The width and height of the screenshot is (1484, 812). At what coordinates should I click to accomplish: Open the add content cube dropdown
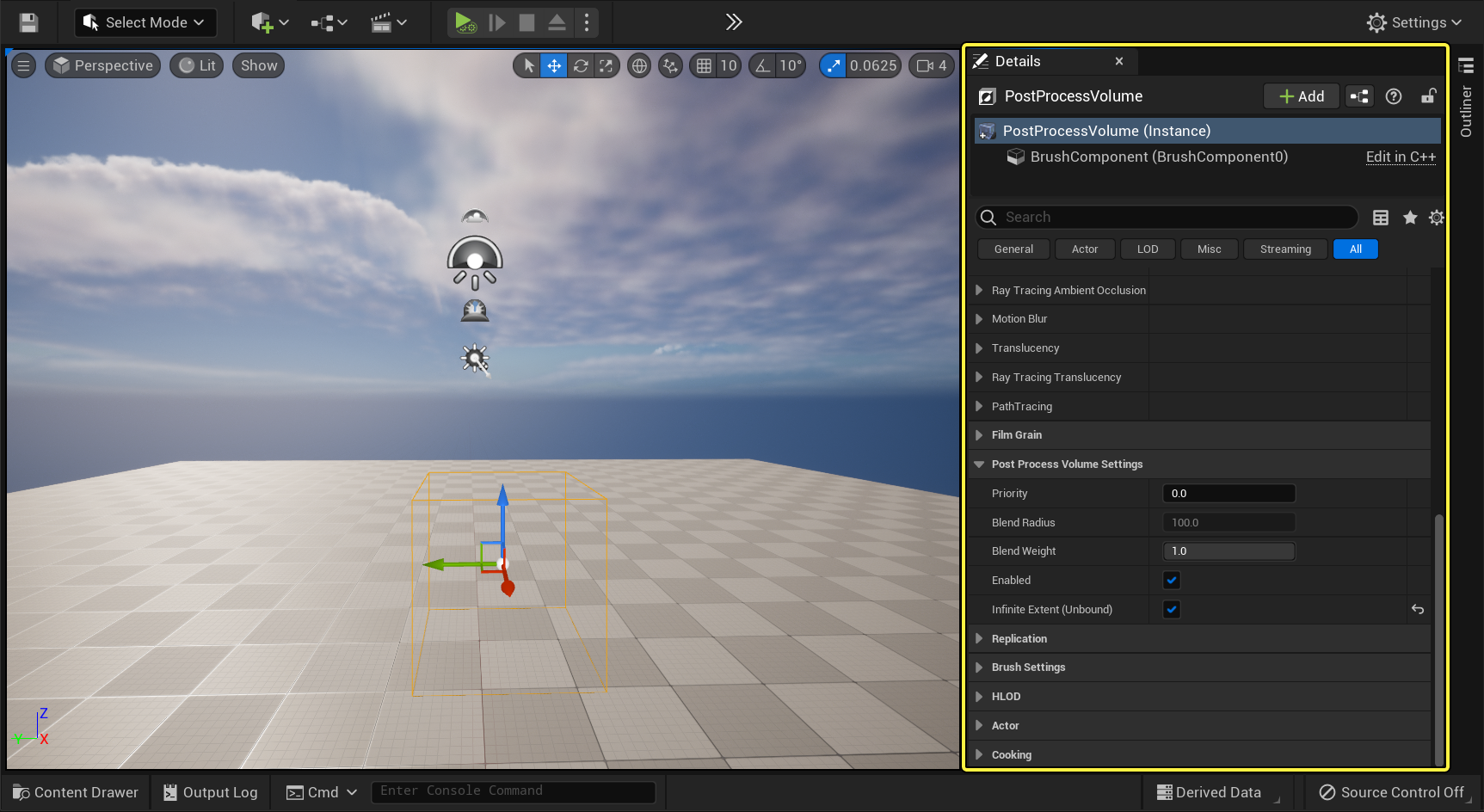[x=269, y=22]
